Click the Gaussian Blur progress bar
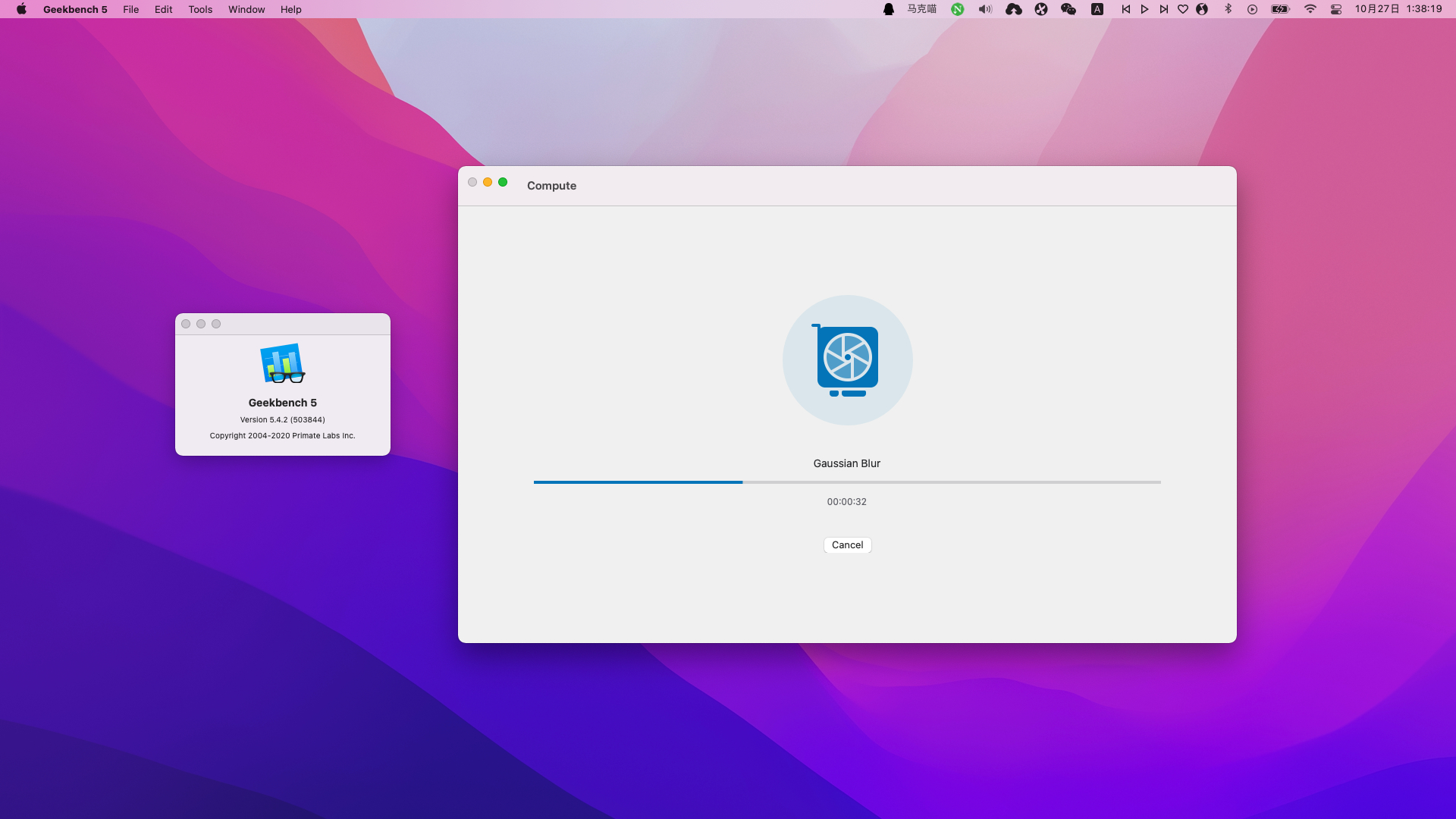Screen dimensions: 1456x819 click(847, 482)
